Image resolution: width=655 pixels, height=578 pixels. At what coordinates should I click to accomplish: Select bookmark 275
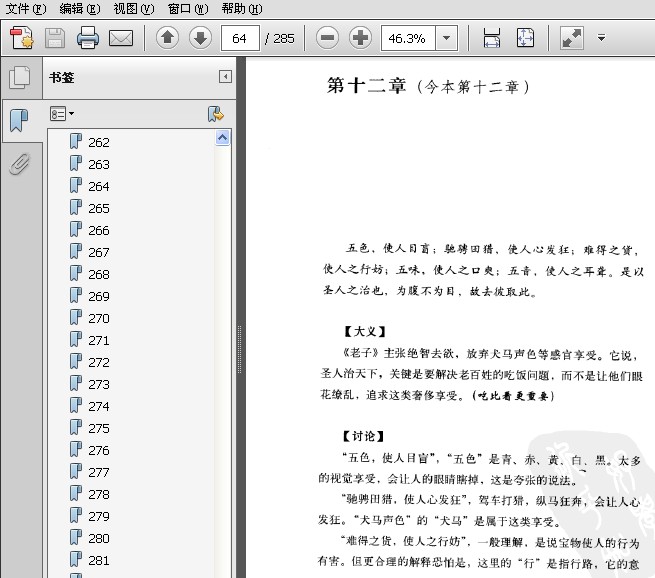[x=99, y=428]
